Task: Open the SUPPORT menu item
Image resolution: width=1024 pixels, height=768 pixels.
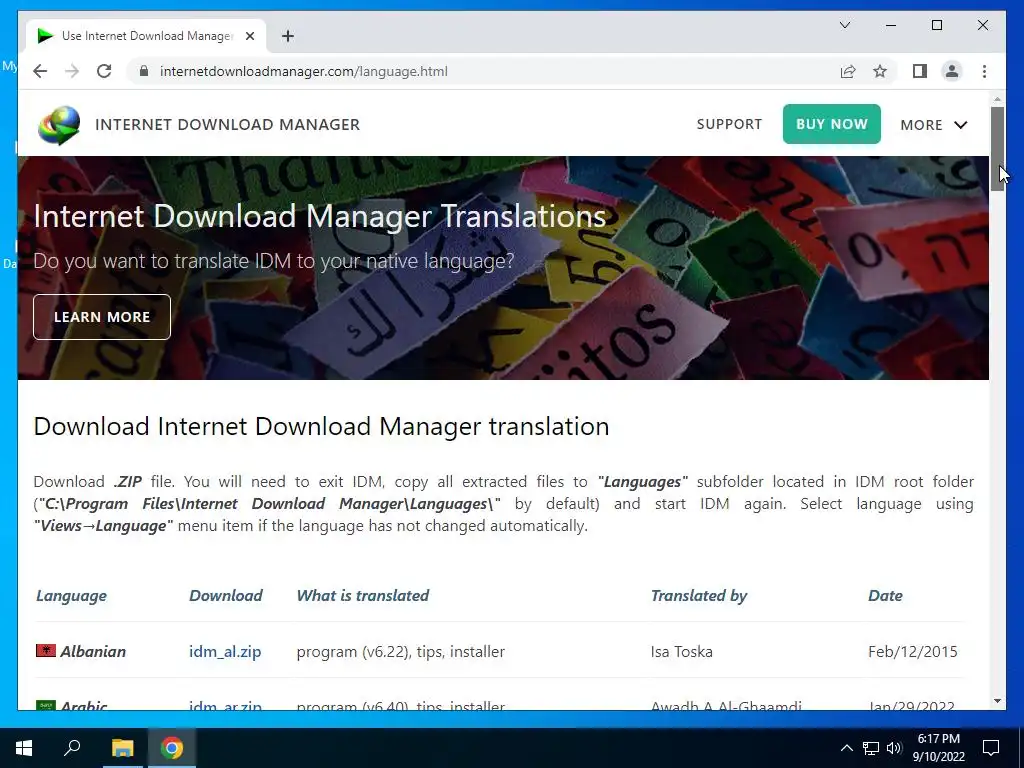Action: (729, 124)
